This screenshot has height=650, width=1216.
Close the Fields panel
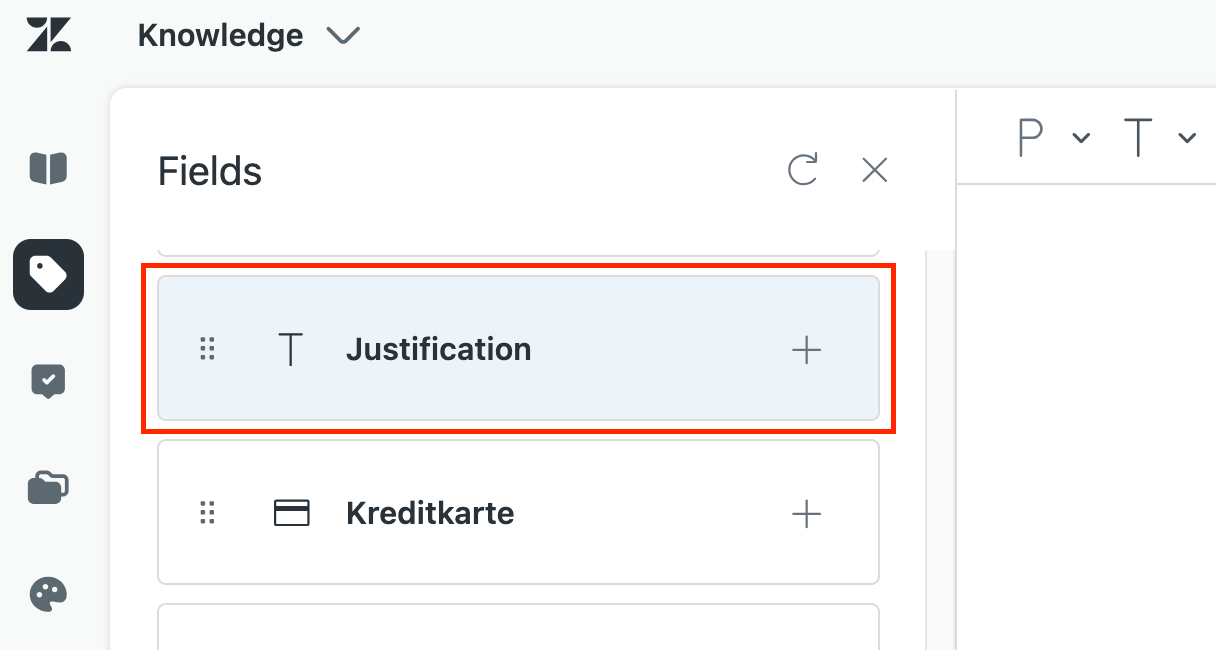[875, 171]
